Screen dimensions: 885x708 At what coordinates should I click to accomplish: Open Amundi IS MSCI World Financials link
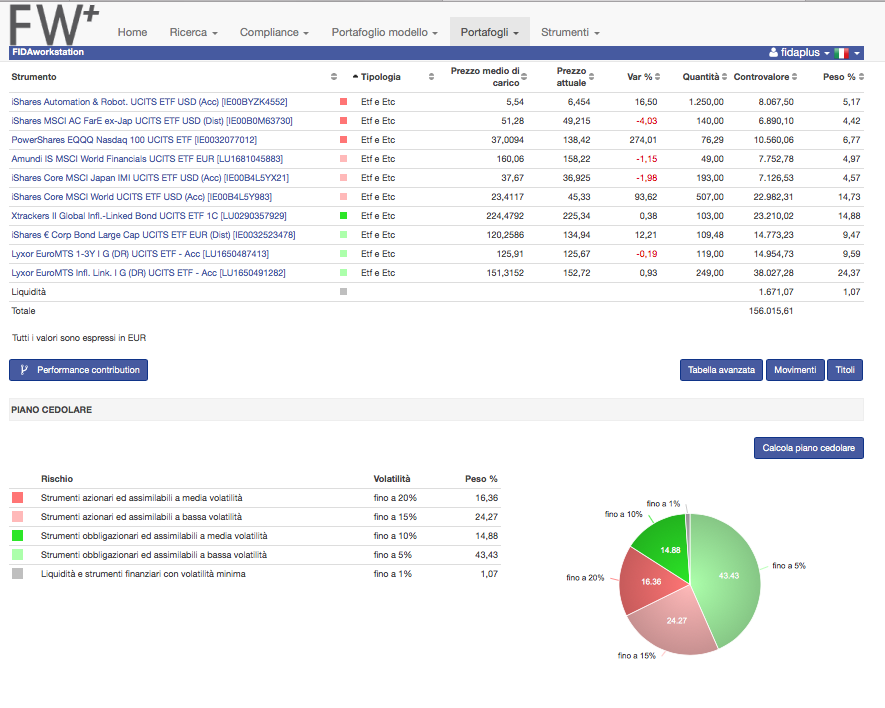(x=147, y=159)
